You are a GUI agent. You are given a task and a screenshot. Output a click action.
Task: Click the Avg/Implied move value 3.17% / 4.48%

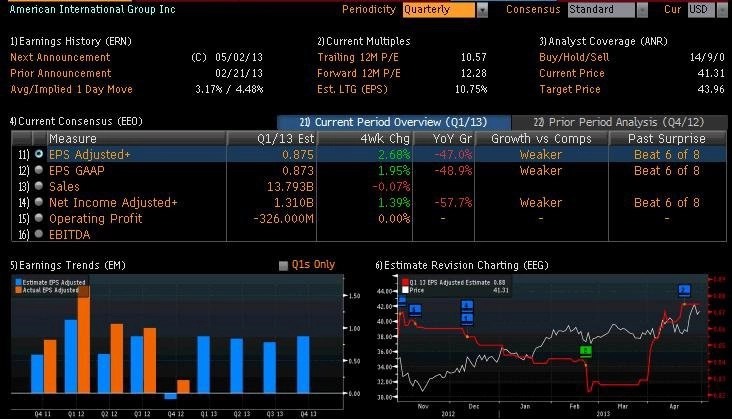coord(229,89)
